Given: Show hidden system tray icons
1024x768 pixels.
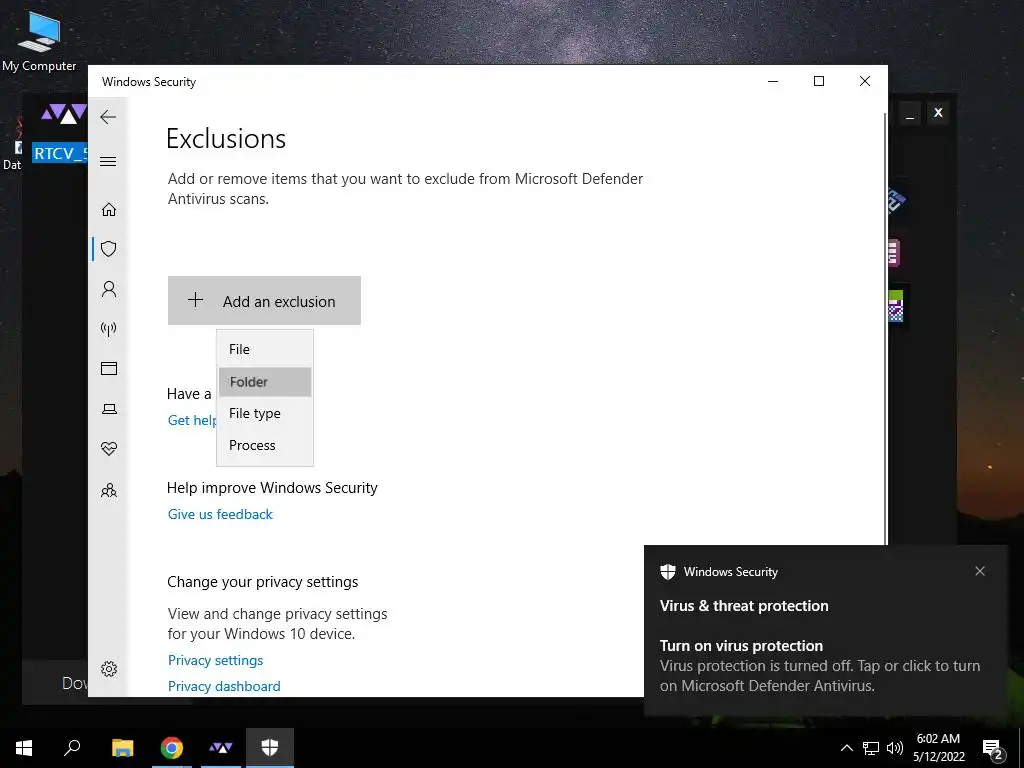Looking at the screenshot, I should (846, 748).
